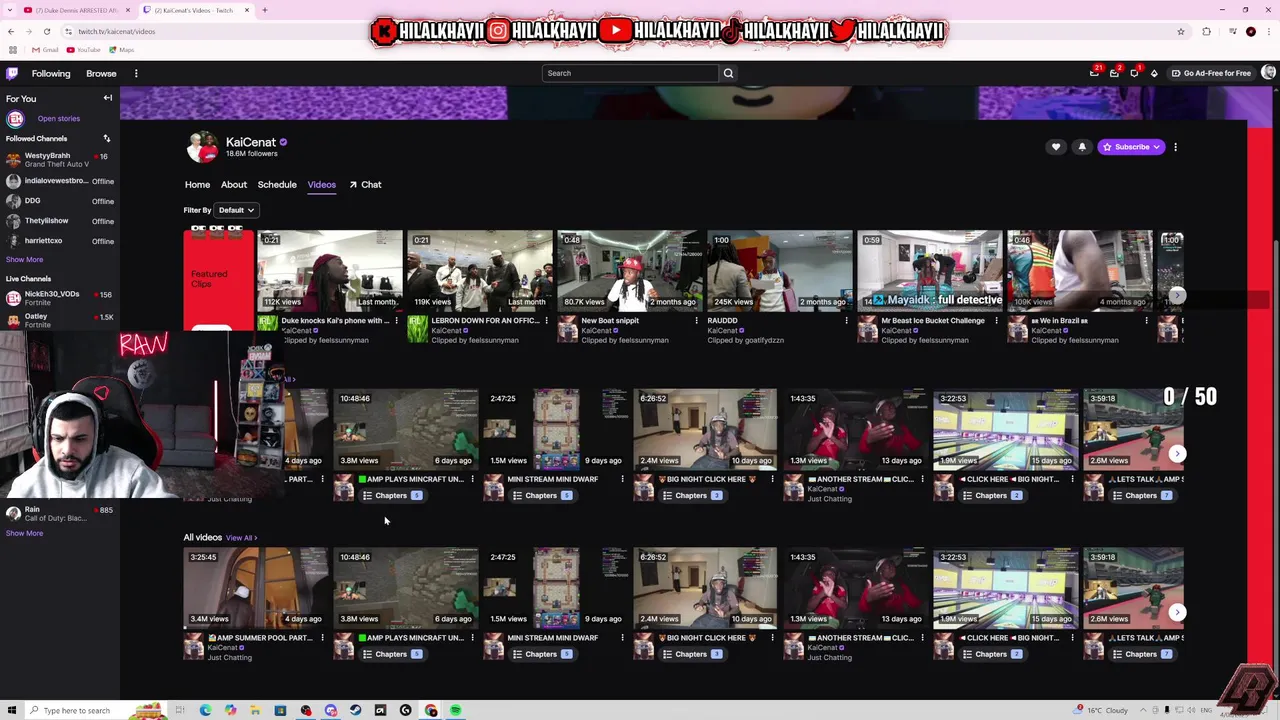This screenshot has height=720, width=1280.
Task: Click Go Ad-Free for Free button
Action: 1212,73
